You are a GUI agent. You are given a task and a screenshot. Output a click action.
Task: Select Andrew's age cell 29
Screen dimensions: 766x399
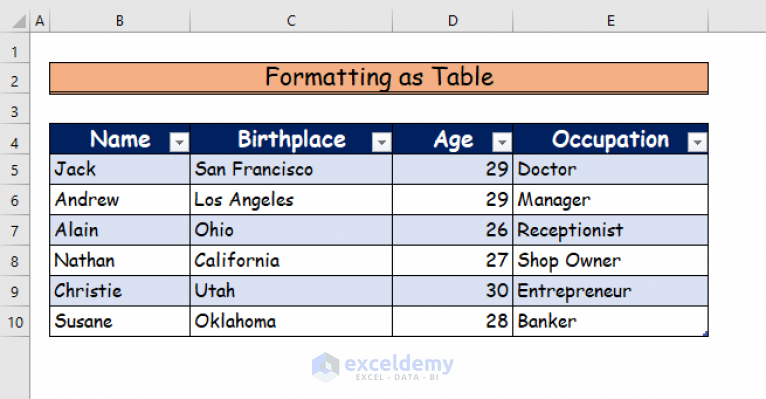453,199
